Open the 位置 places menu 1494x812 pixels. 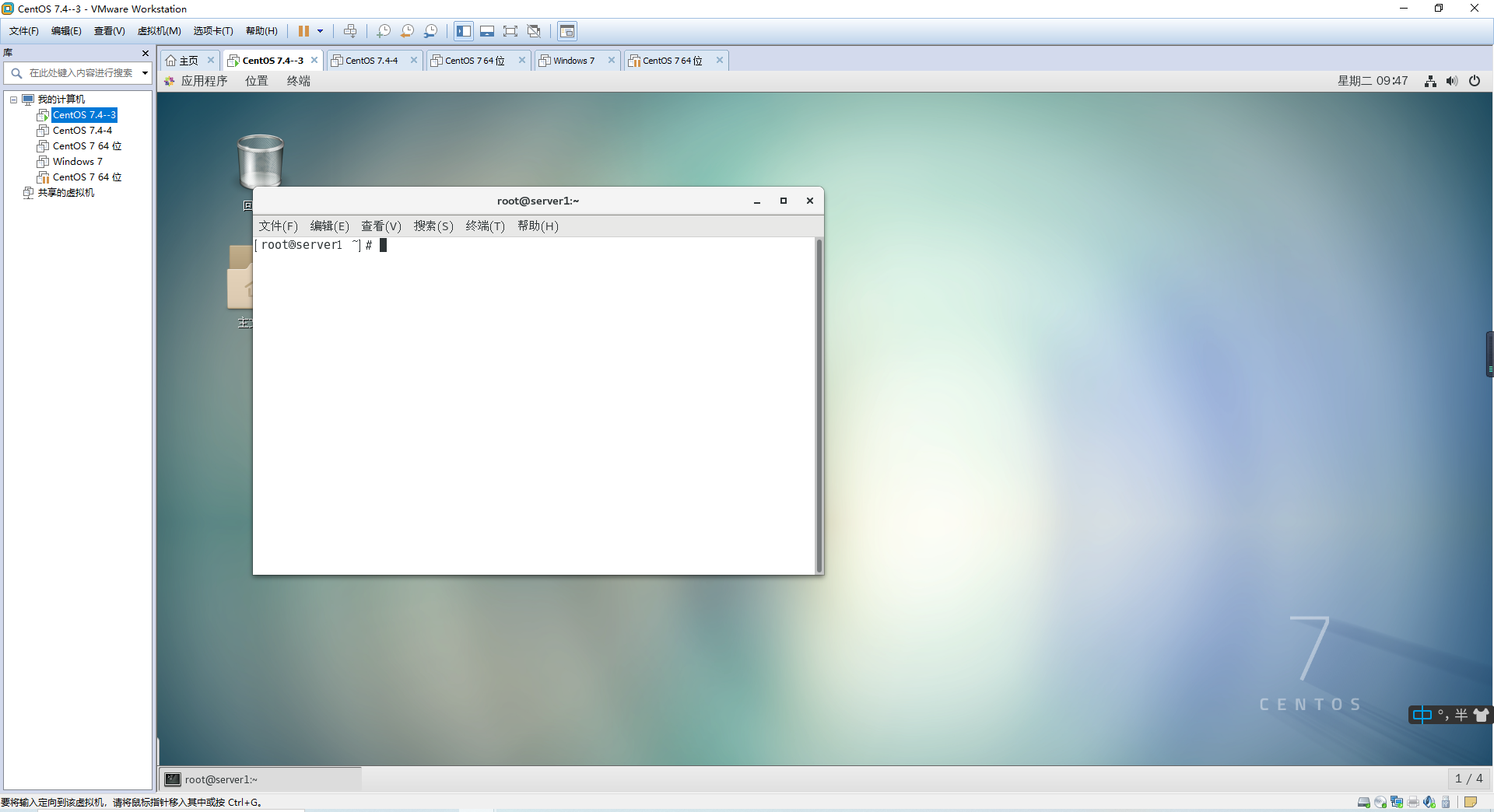tap(257, 81)
